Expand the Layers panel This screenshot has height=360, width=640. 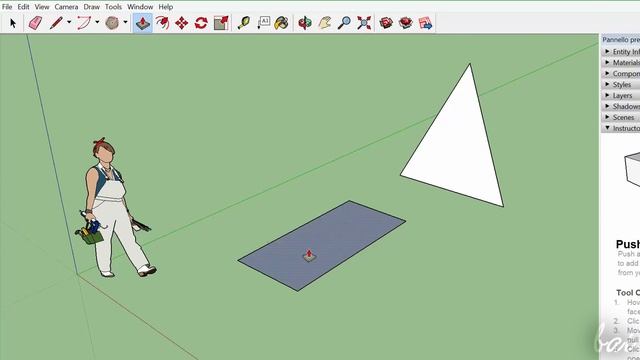pos(621,96)
